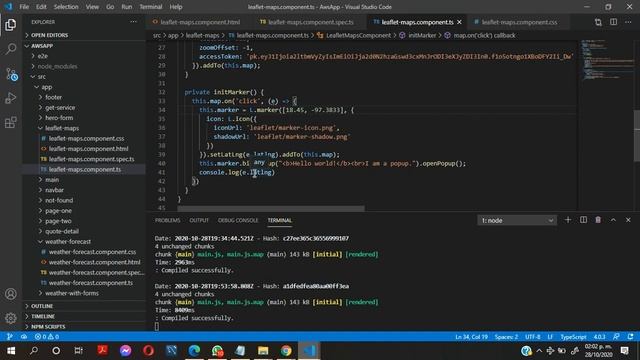Click LeafletMapsComponent in breadcrumb
The width and height of the screenshot is (640, 360).
pyautogui.click(x=358, y=36)
